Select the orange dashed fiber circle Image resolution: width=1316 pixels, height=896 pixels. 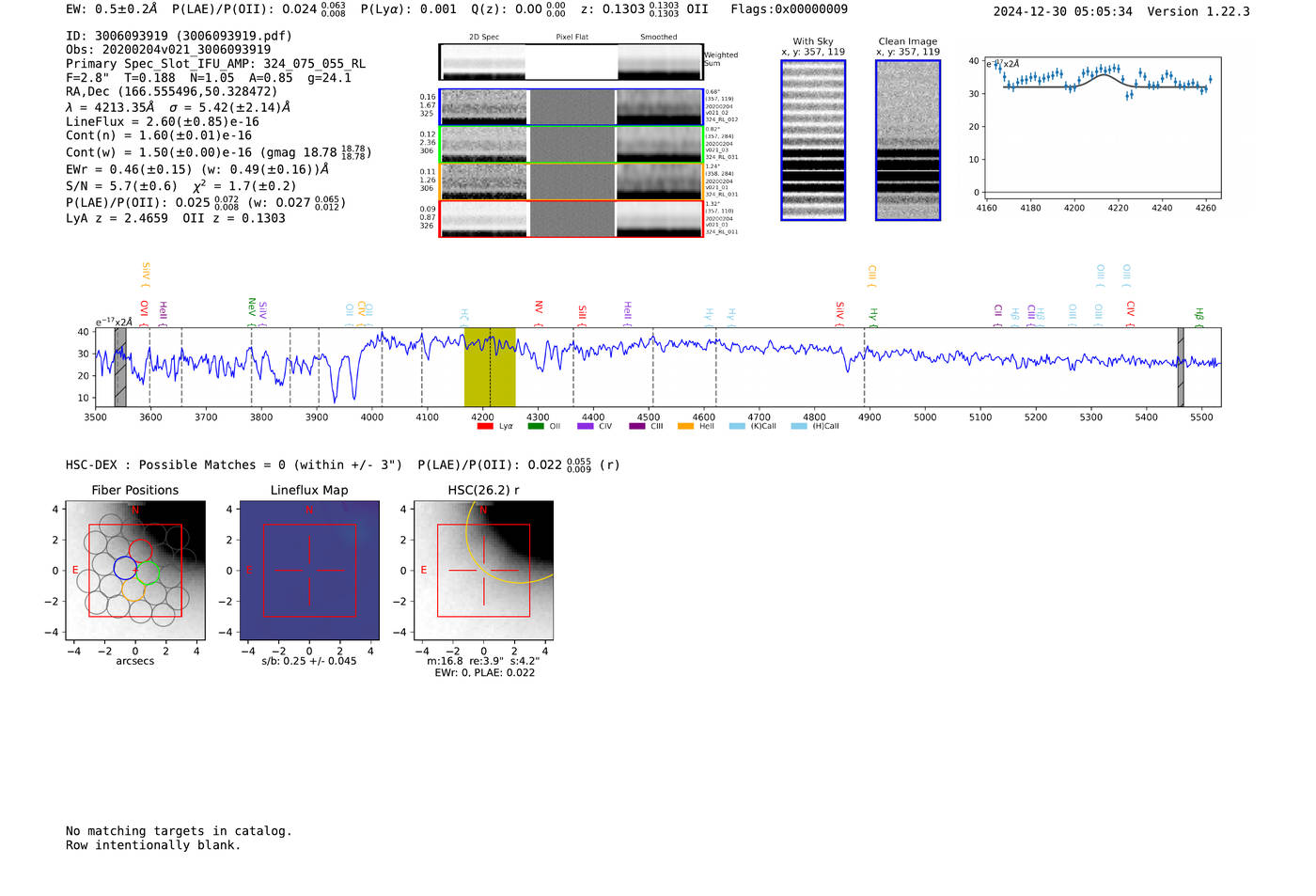133,591
